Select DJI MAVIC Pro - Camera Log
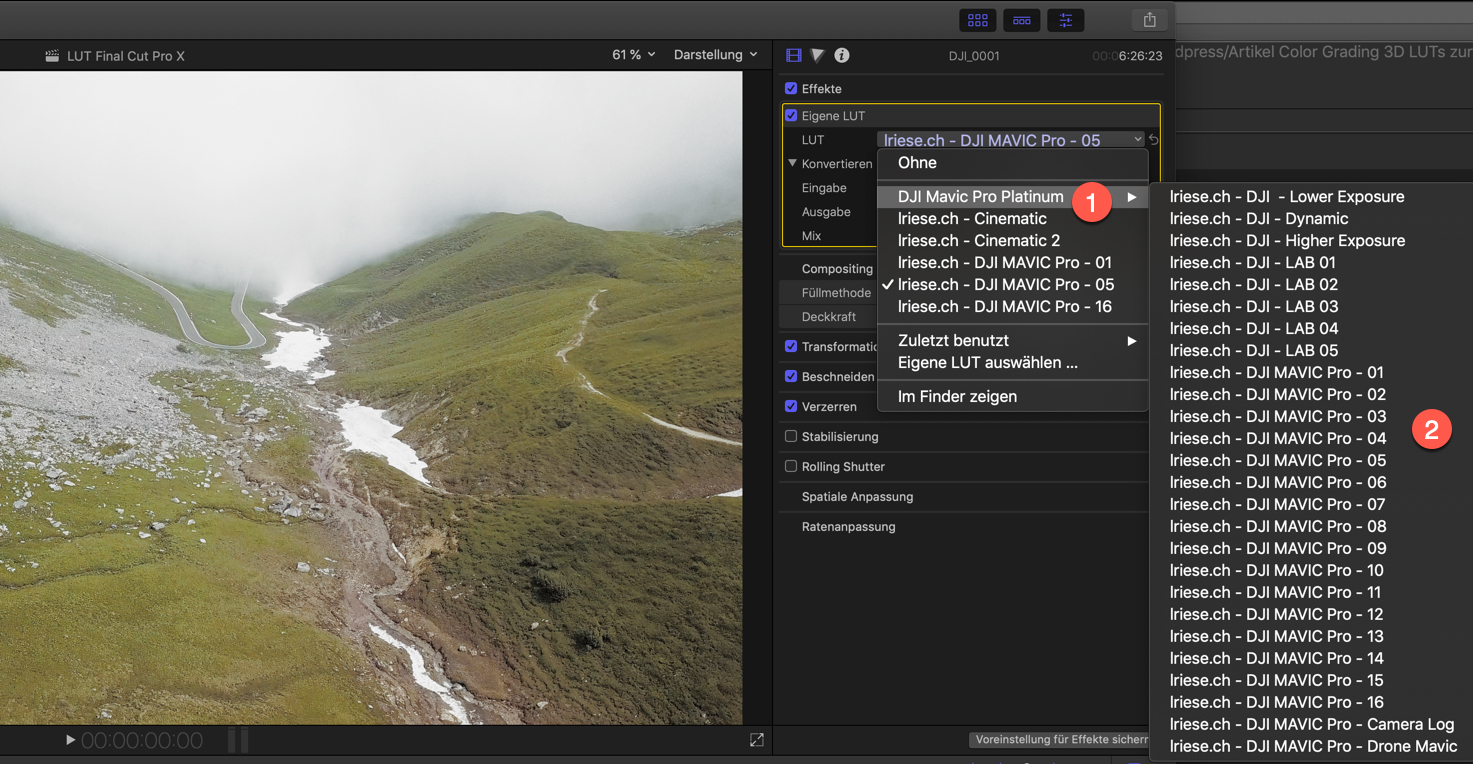This screenshot has height=764, width=1473. coord(1311,725)
